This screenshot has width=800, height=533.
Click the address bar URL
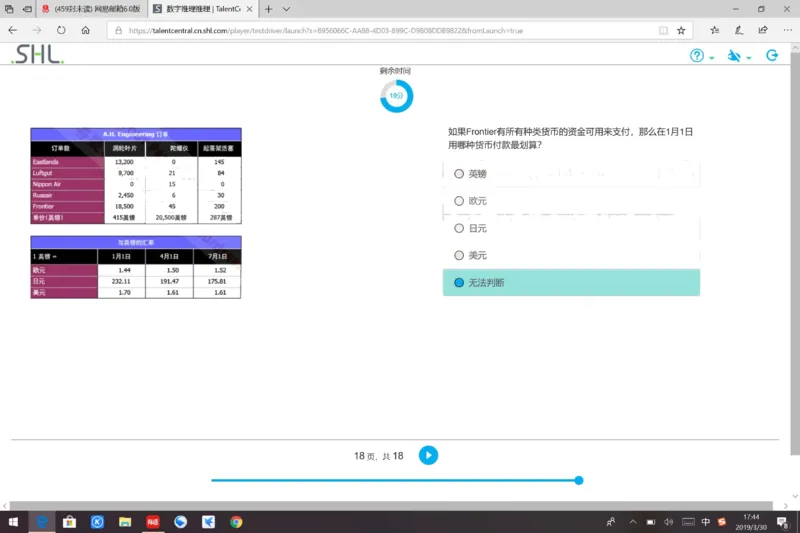coord(326,31)
